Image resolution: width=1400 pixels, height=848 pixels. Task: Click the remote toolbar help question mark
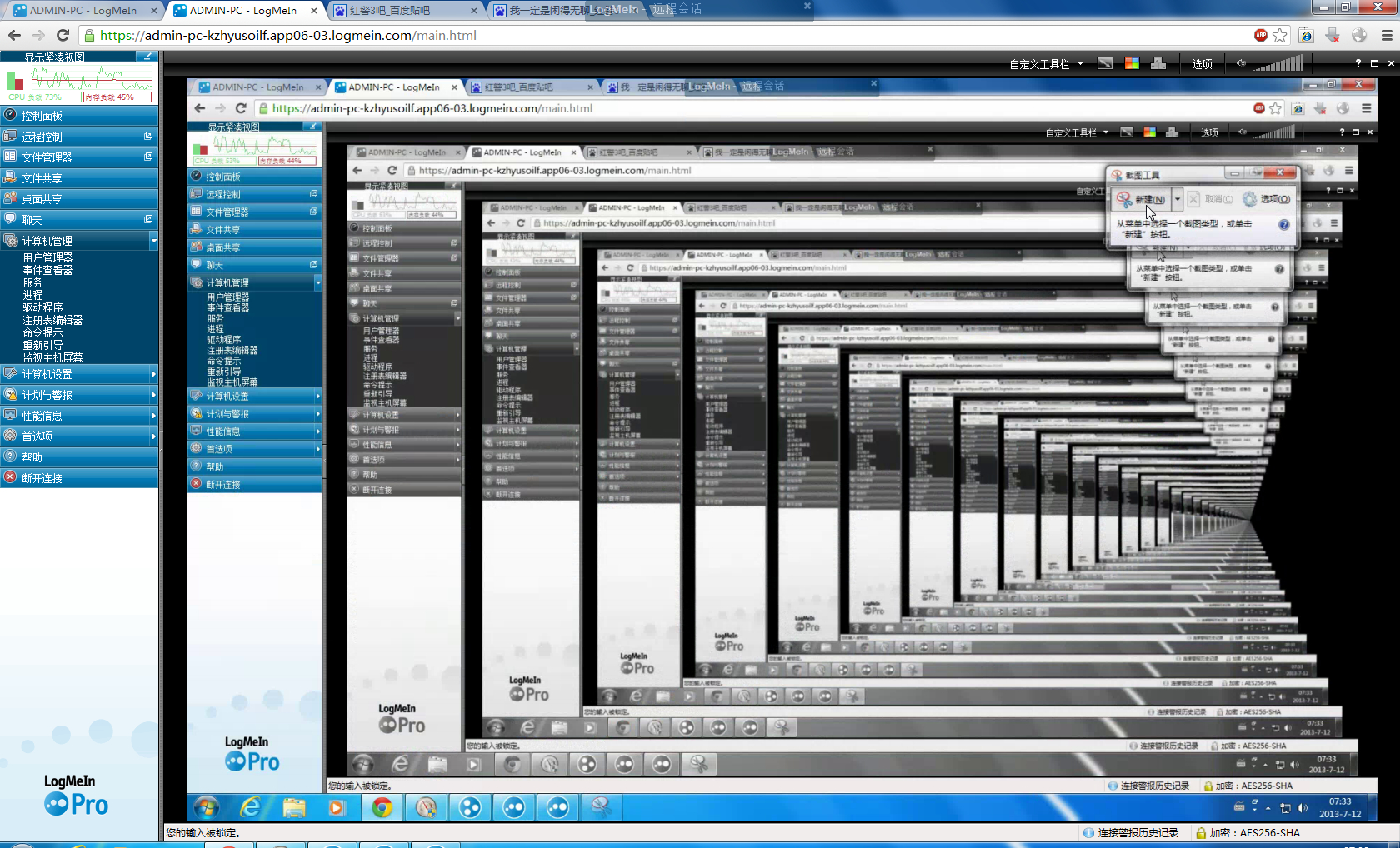[x=1358, y=63]
